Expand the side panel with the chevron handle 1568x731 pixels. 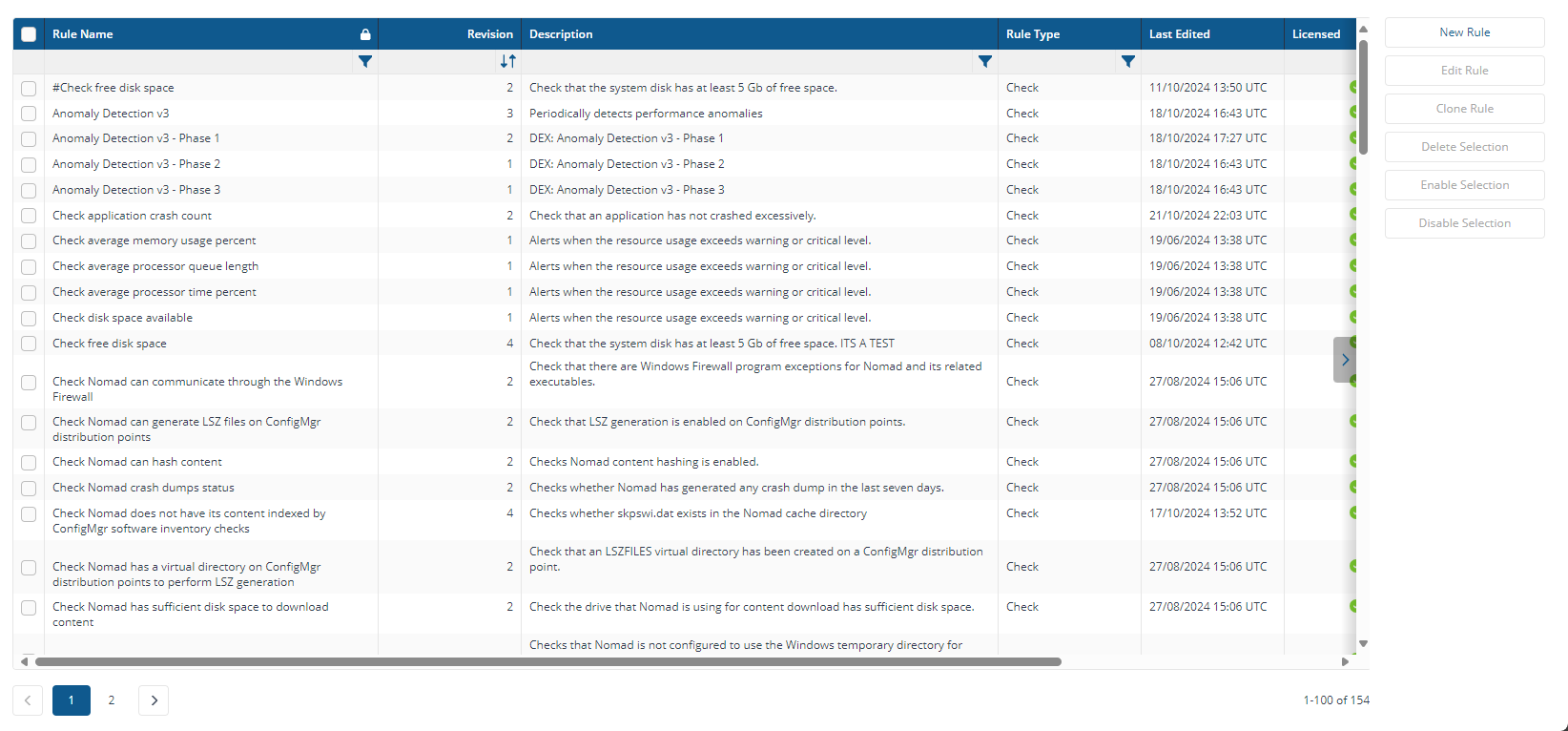[1345, 360]
